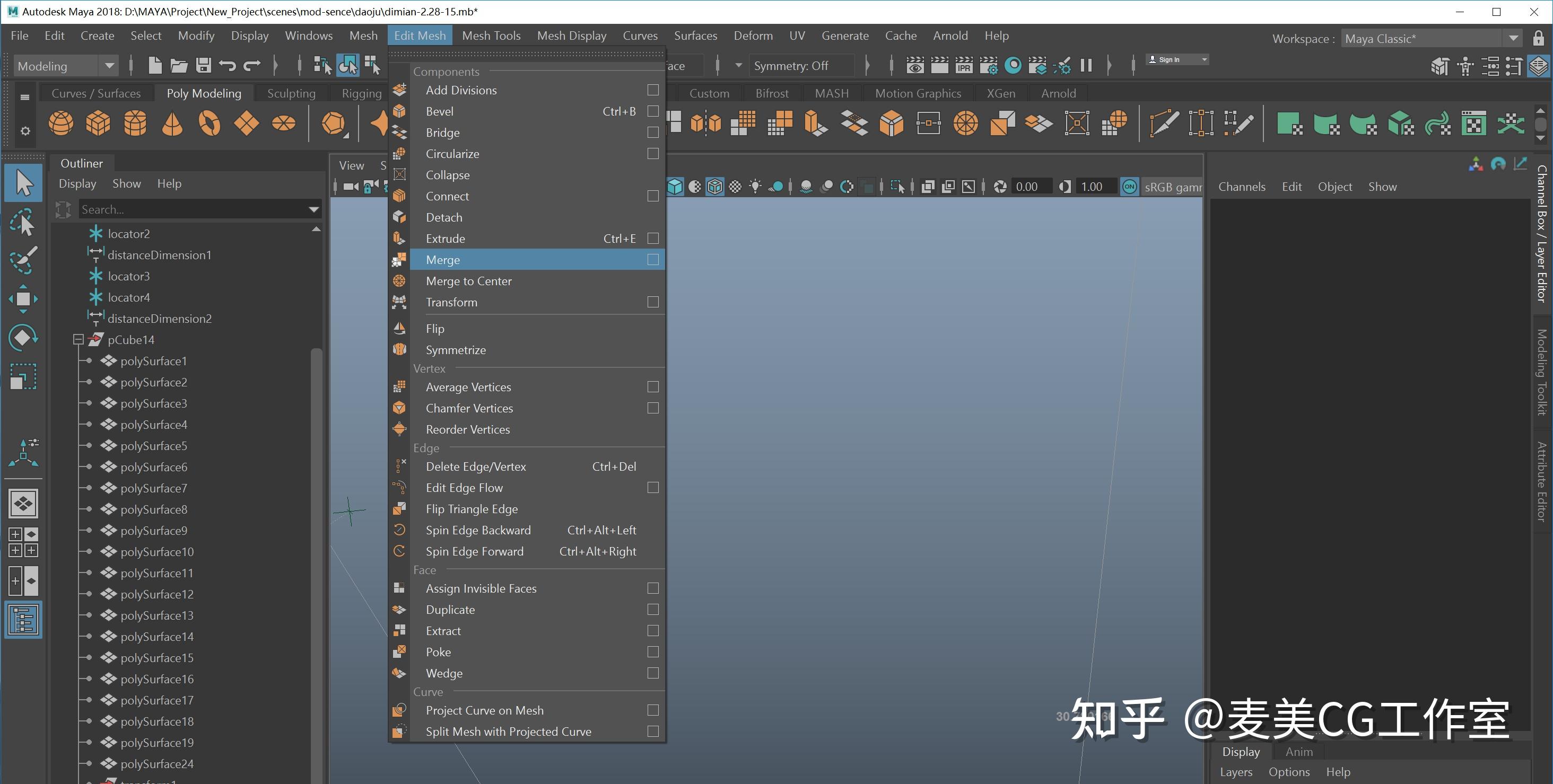Create a polygon cube from the shelf
The height and width of the screenshot is (784, 1553).
click(x=98, y=123)
